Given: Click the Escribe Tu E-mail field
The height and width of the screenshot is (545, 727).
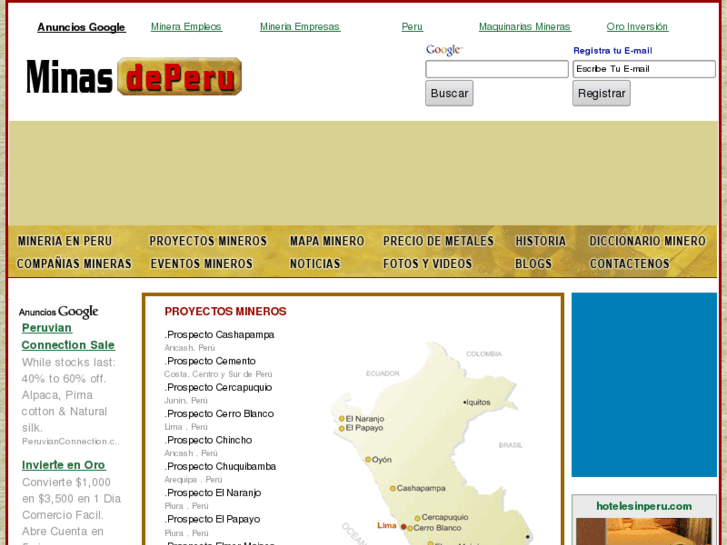Looking at the screenshot, I should (x=644, y=69).
